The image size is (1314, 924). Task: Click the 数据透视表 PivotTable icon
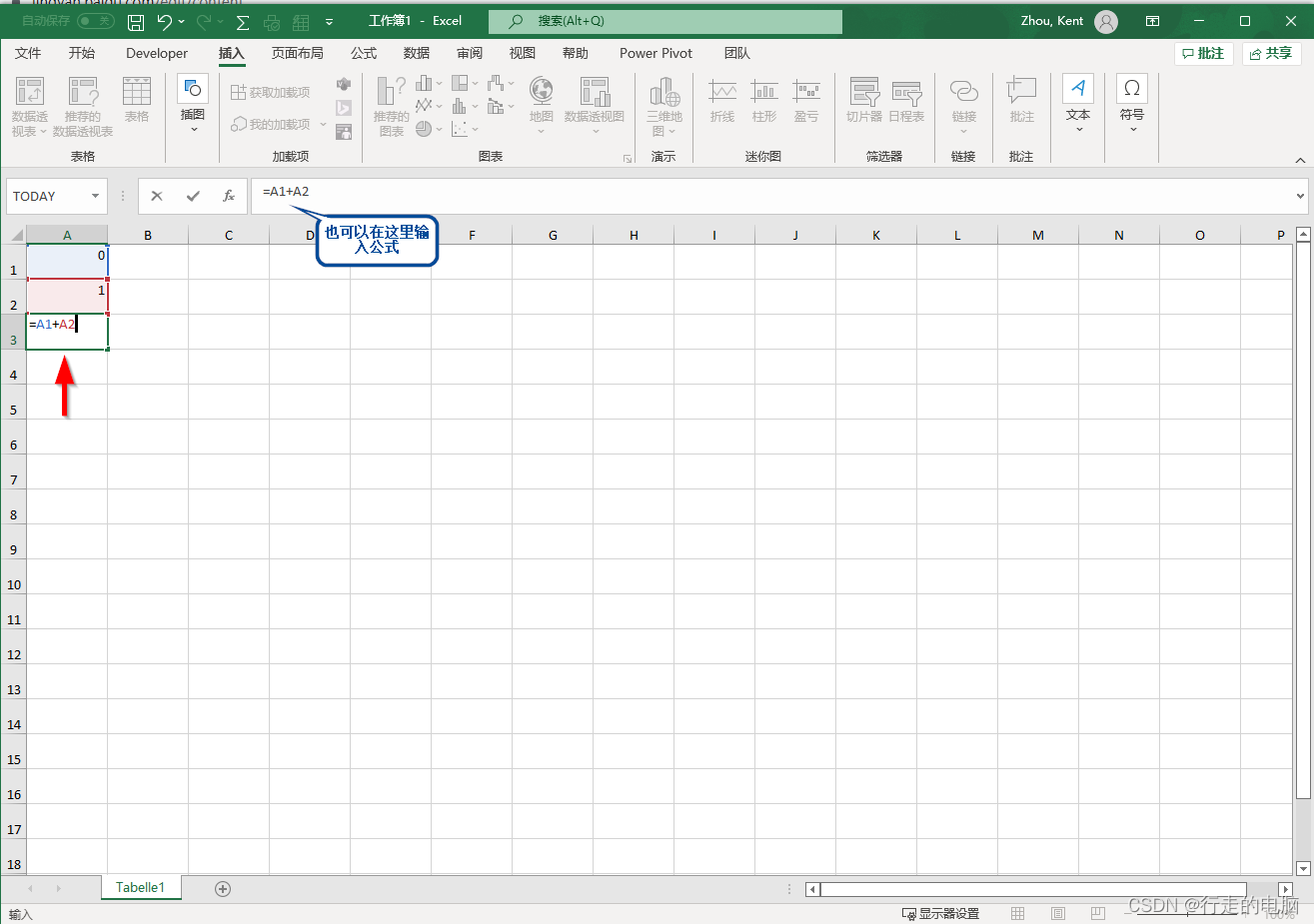pos(30,92)
